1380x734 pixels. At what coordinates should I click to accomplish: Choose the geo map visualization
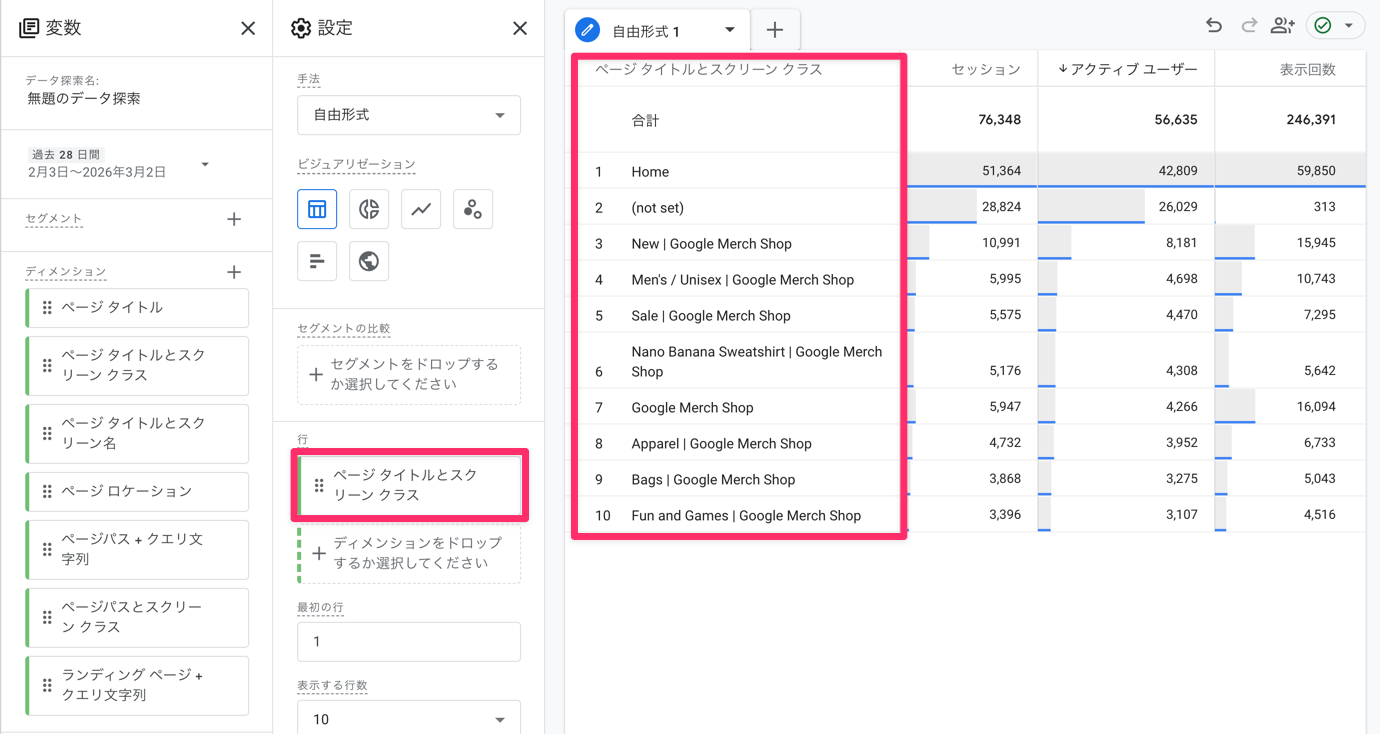click(x=369, y=261)
